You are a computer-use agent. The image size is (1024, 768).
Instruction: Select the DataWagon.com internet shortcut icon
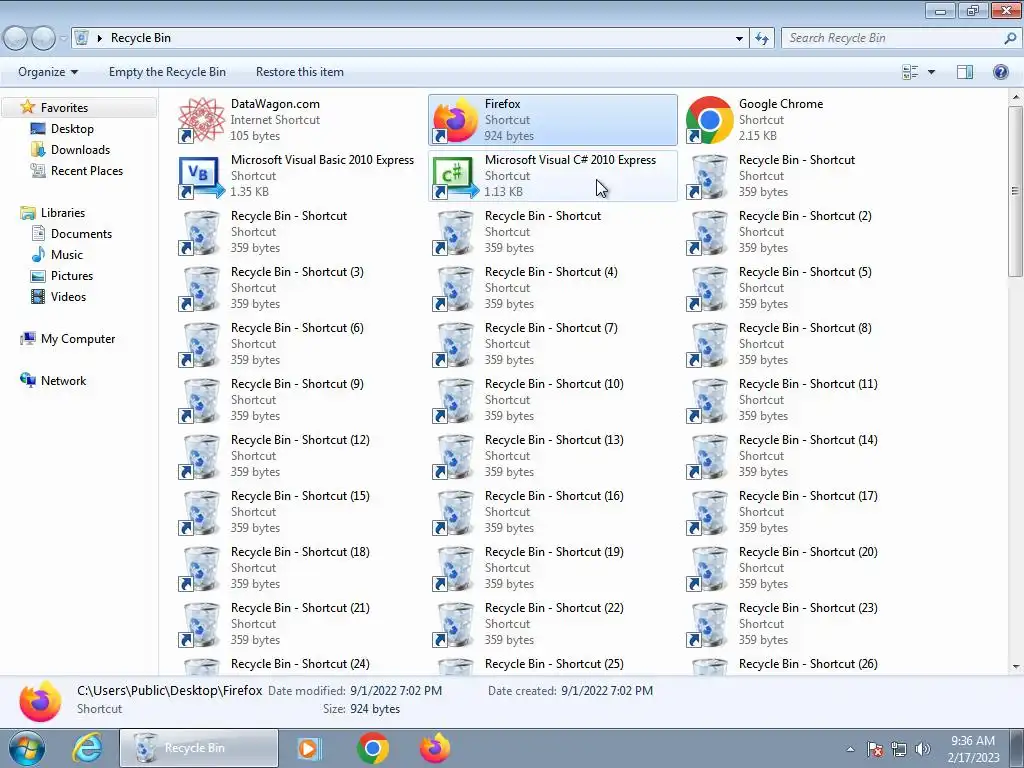click(201, 120)
